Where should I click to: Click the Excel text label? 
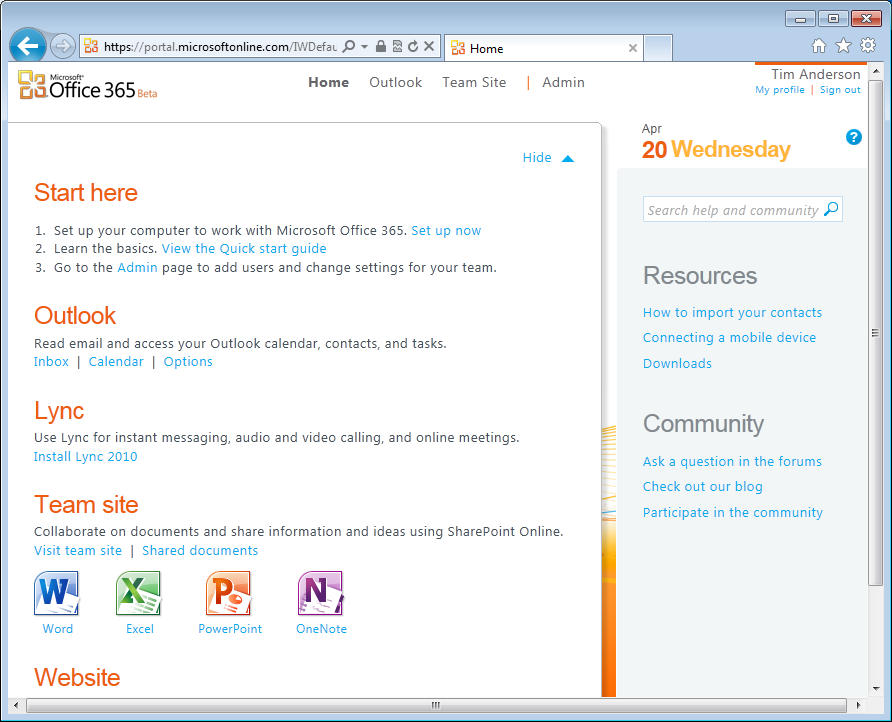(140, 629)
